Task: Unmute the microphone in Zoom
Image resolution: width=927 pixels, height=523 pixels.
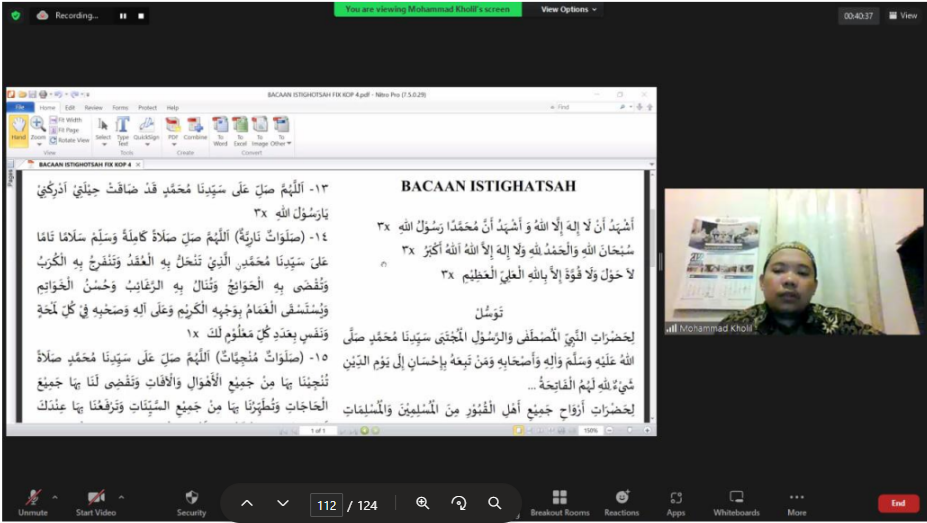Action: [x=33, y=501]
